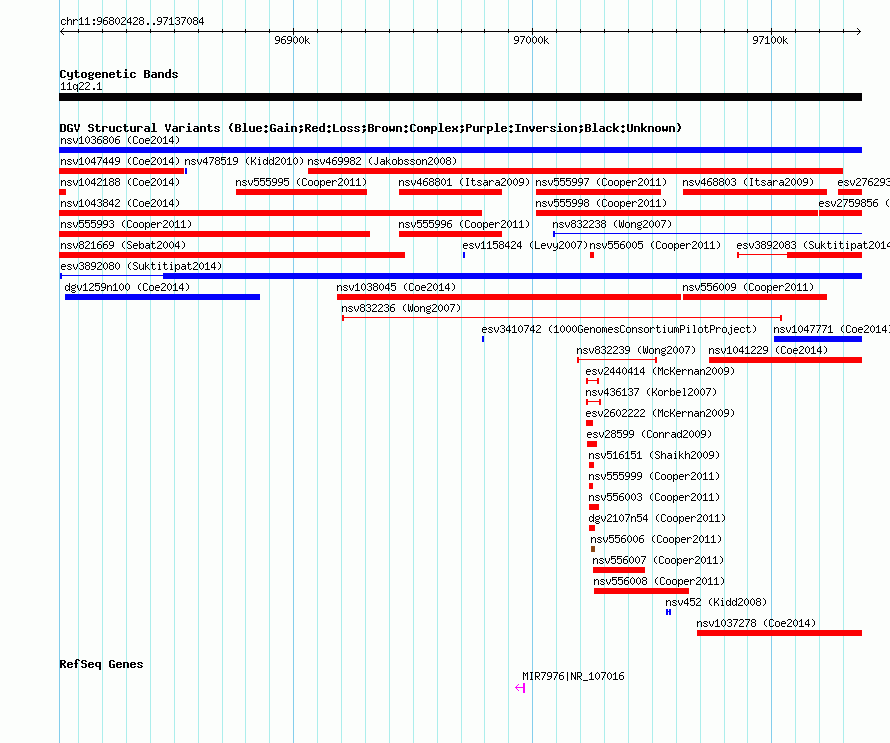890x743 pixels.
Task: Click nsv1042188 (Coe2014) label
Action: coord(120,182)
